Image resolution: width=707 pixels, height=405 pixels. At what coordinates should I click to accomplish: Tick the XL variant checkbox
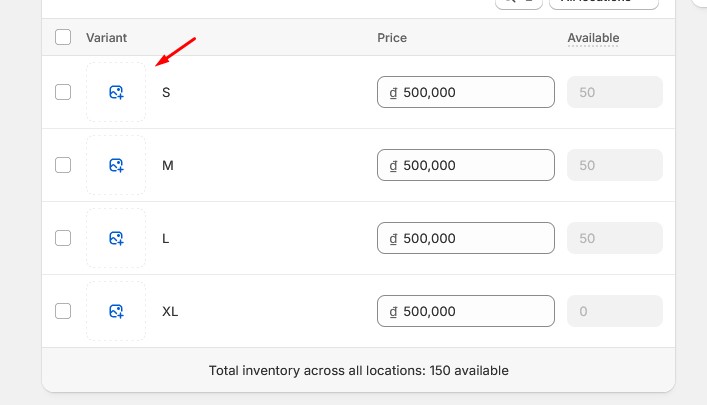[x=63, y=311]
